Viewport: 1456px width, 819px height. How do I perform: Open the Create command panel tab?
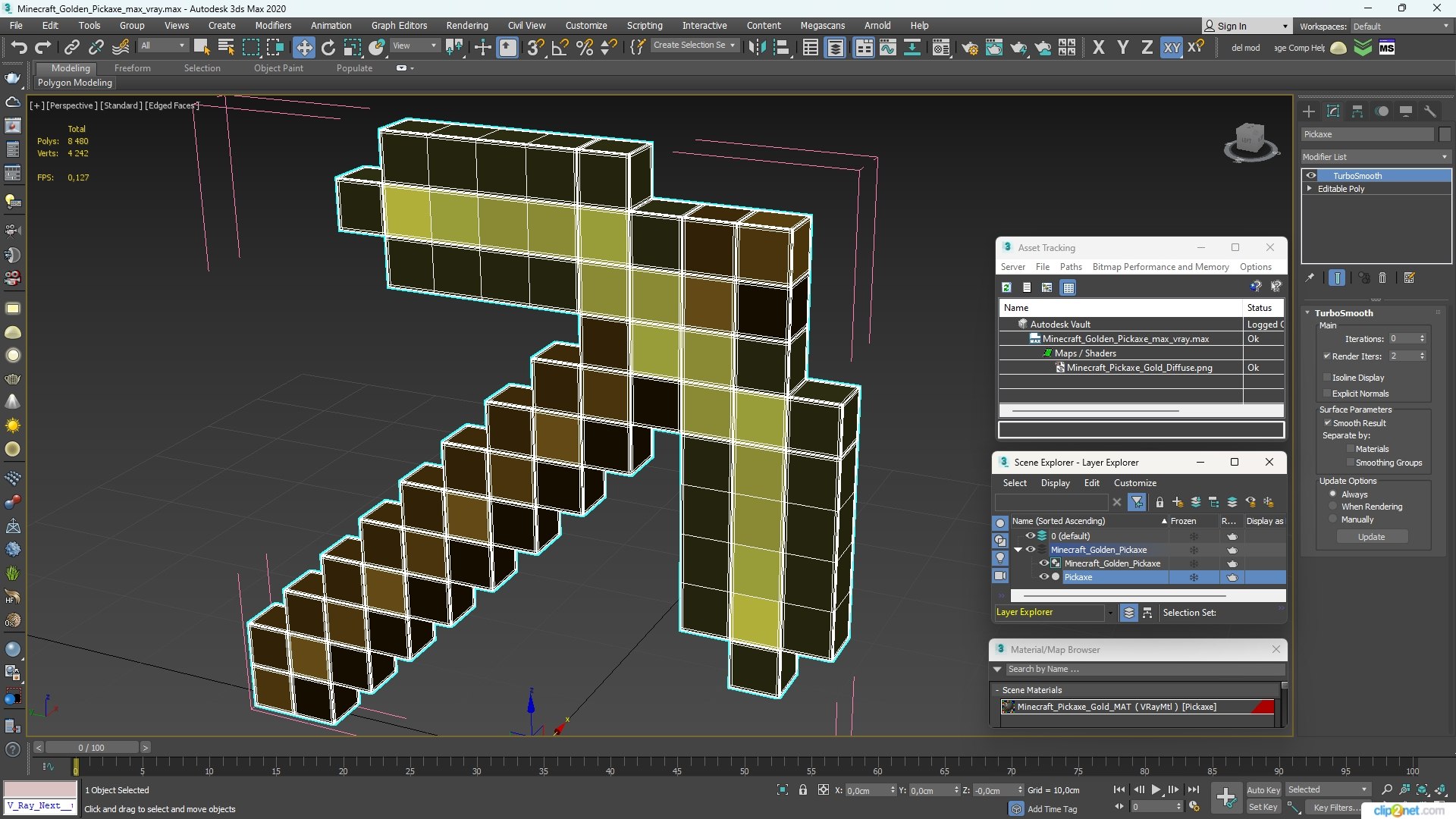pyautogui.click(x=1309, y=111)
